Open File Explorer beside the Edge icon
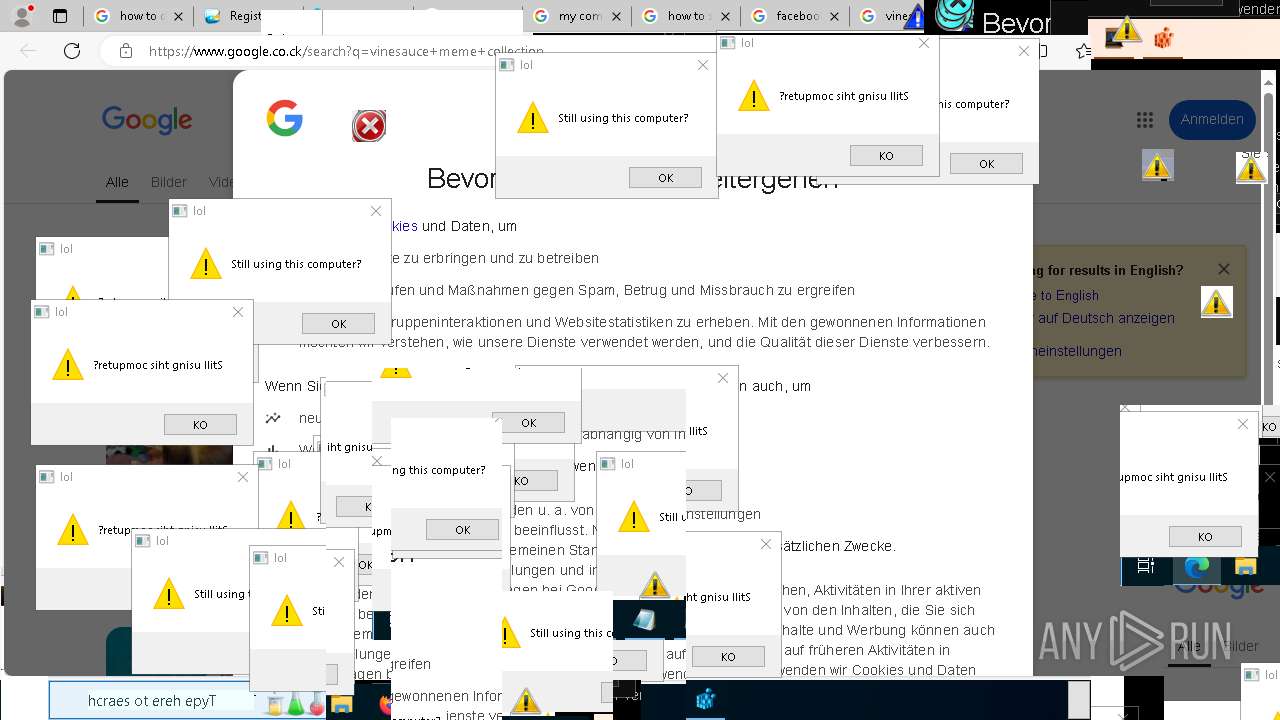Viewport: 1280px width, 720px height. (1244, 567)
